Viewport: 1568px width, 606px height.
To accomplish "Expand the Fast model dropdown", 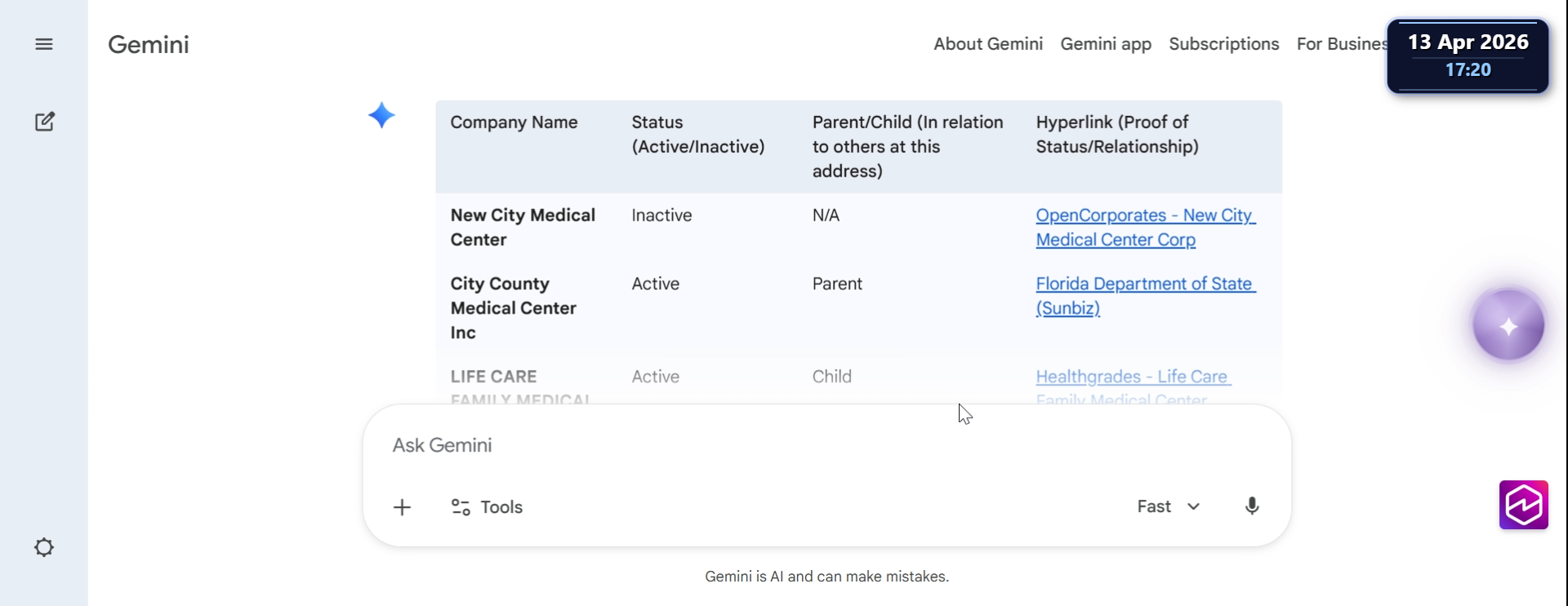I will tap(1169, 506).
